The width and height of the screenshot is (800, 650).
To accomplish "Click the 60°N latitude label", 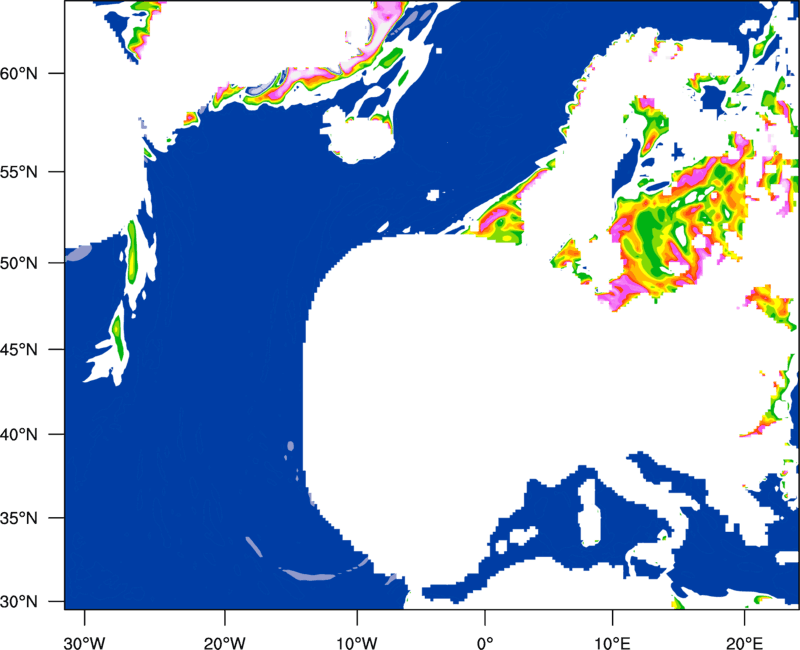I will pos(19,73).
